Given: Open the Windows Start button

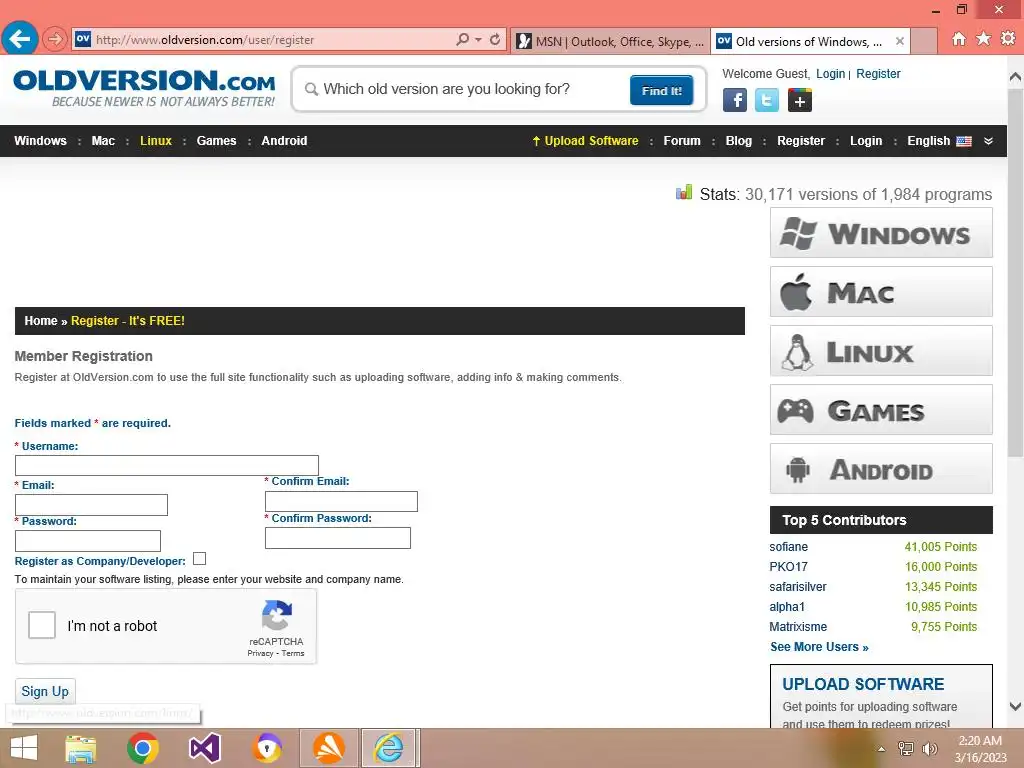Looking at the screenshot, I should (24, 748).
